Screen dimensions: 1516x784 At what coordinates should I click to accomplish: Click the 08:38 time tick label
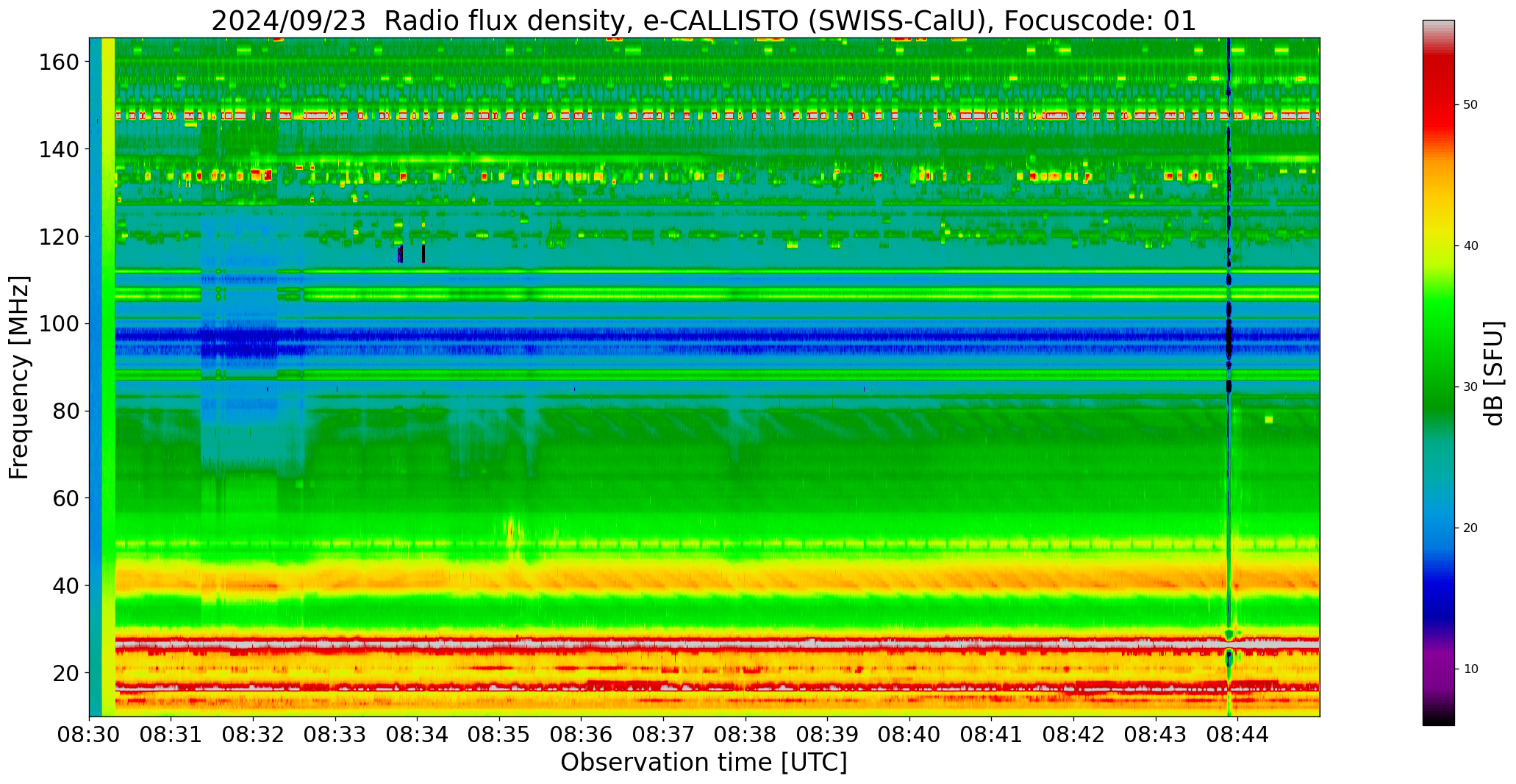746,735
